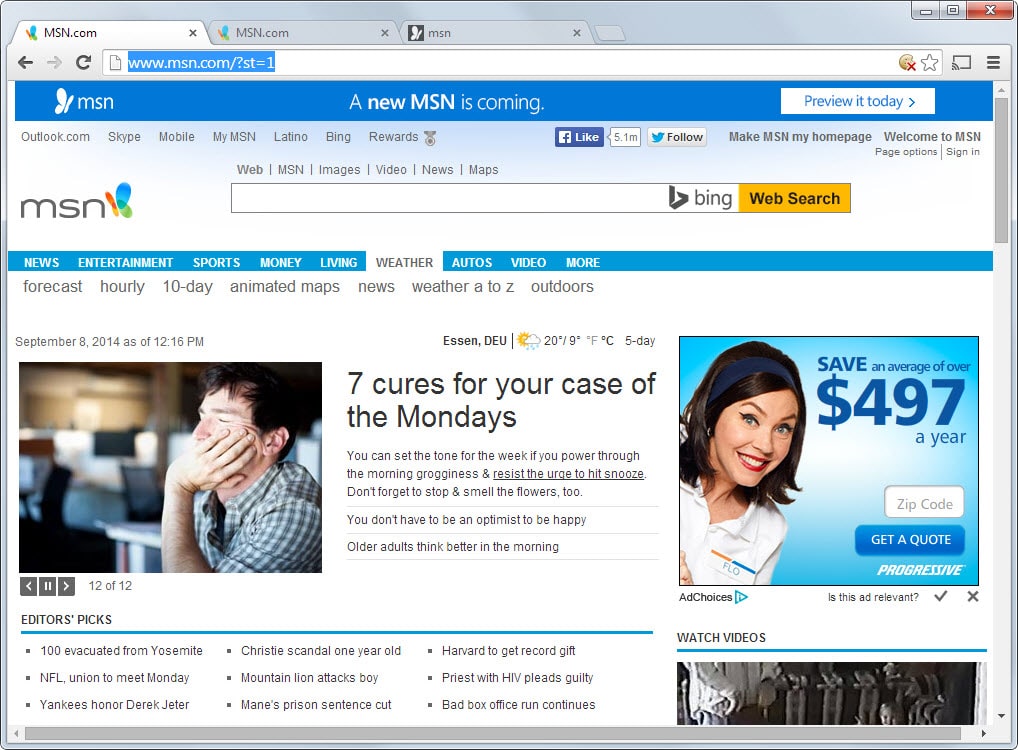Close the first MSN.com tab
The image size is (1018, 750).
click(193, 32)
